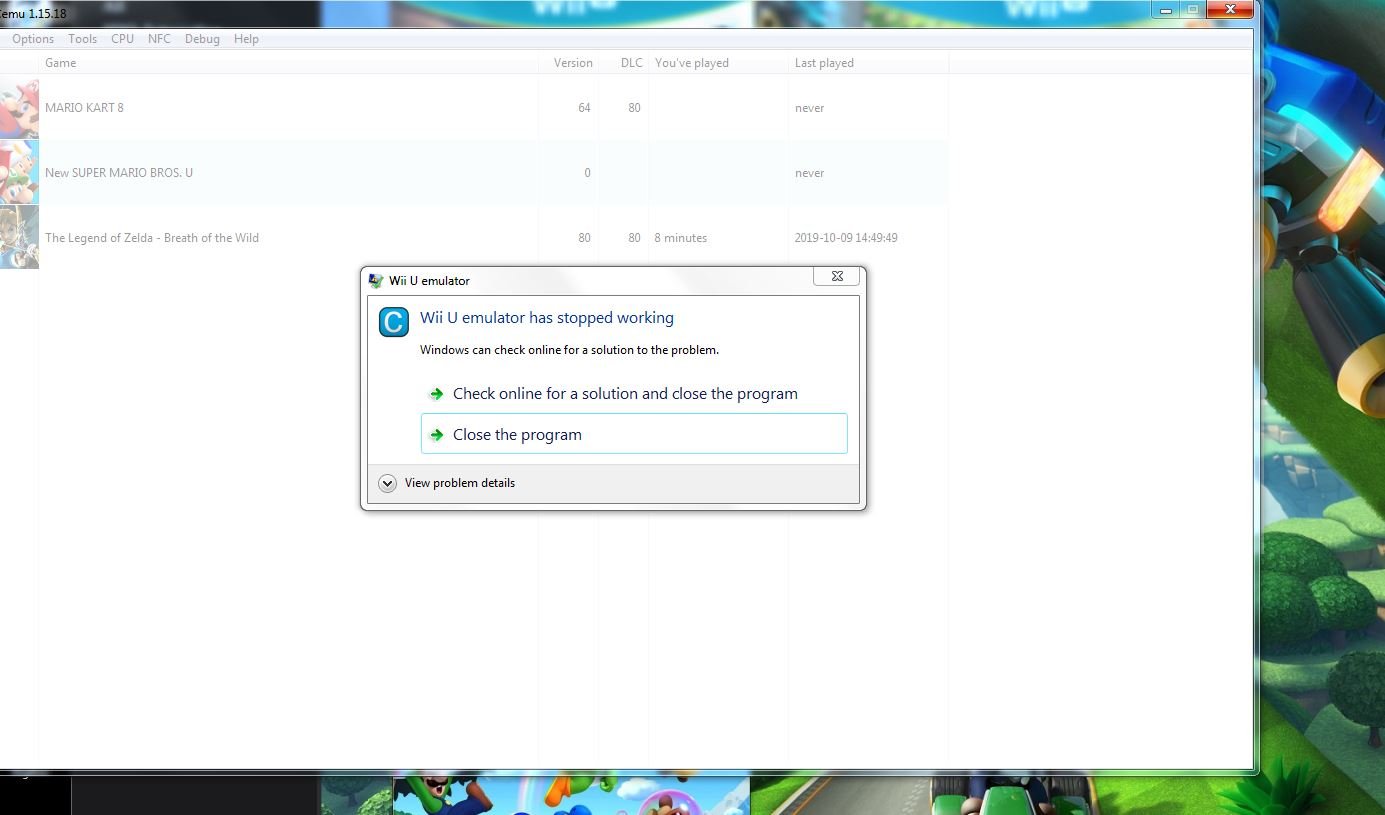The height and width of the screenshot is (815, 1385).
Task: Maximize the Cemu main window
Action: (x=1192, y=9)
